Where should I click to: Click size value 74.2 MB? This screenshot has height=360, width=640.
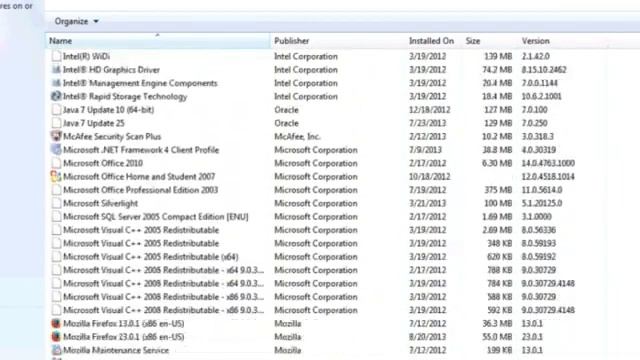[497, 70]
